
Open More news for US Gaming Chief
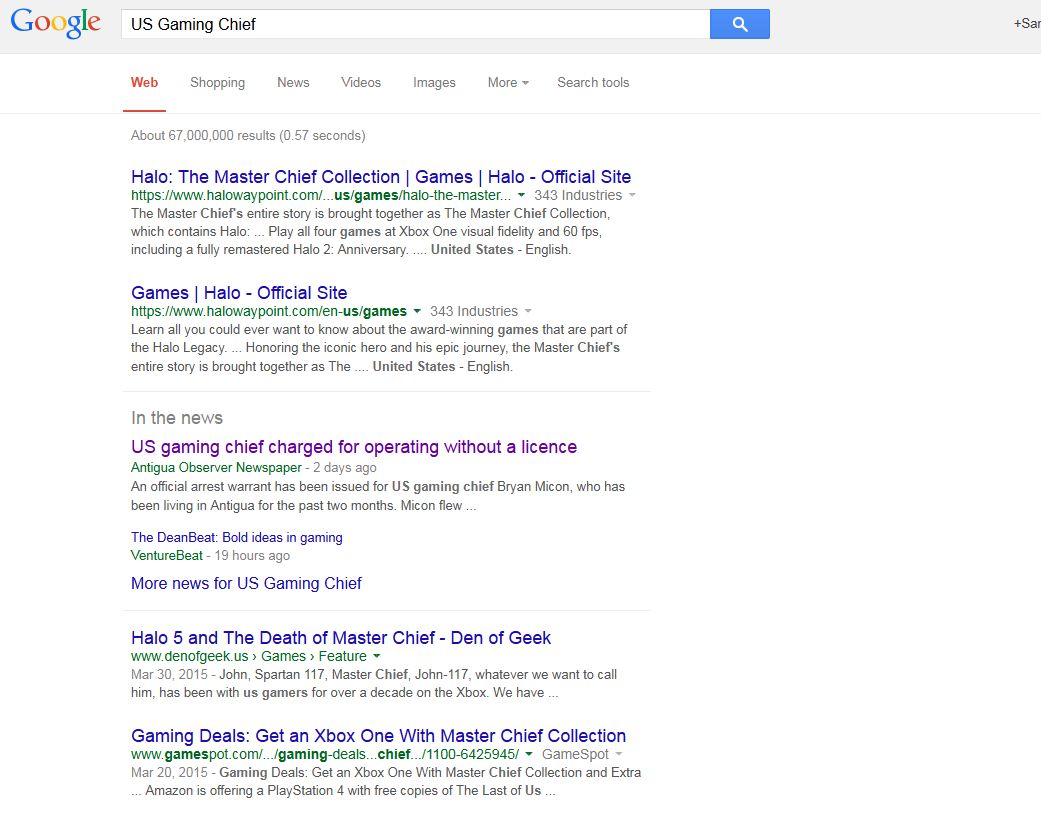point(246,583)
